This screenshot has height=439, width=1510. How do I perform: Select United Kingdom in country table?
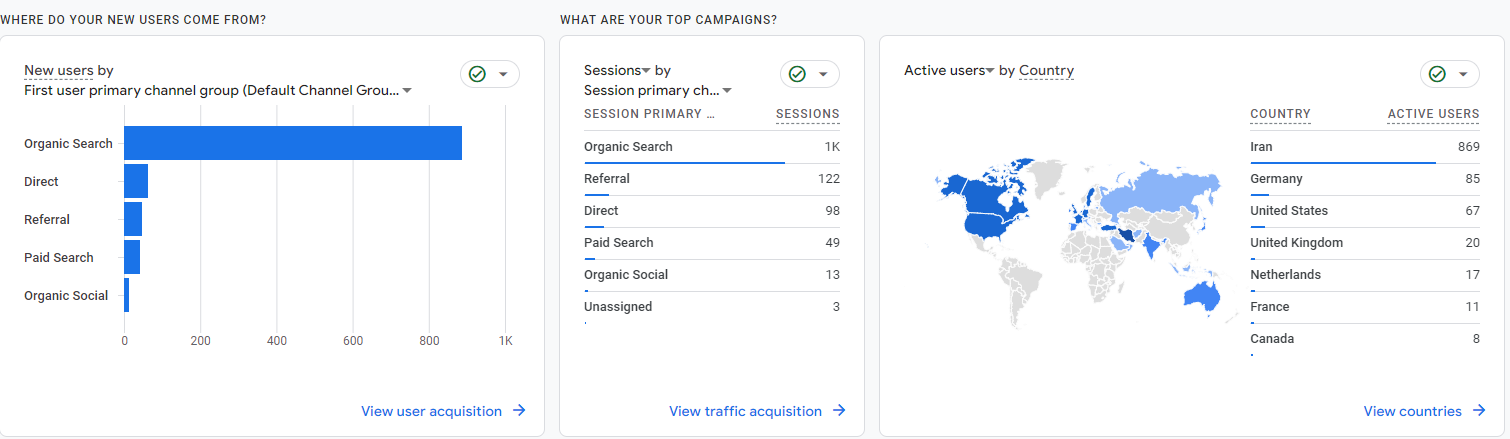pyautogui.click(x=1365, y=243)
